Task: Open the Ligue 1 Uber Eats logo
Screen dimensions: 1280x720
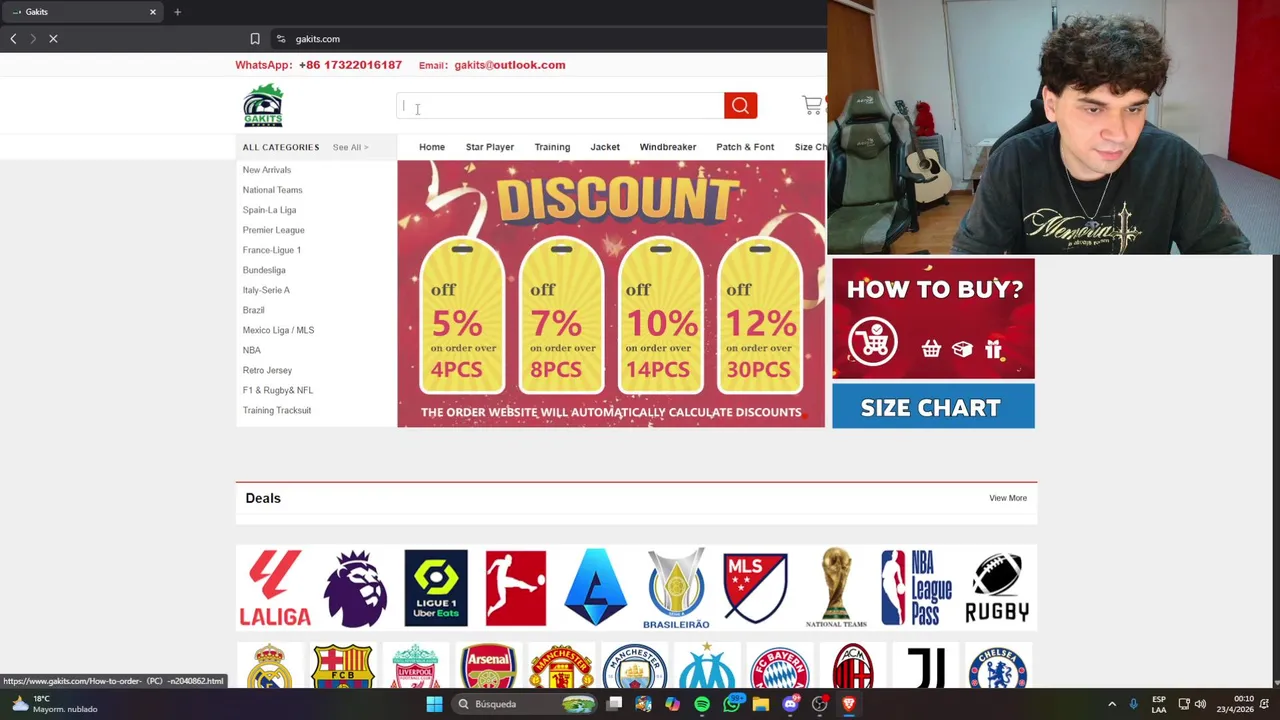Action: tap(436, 588)
